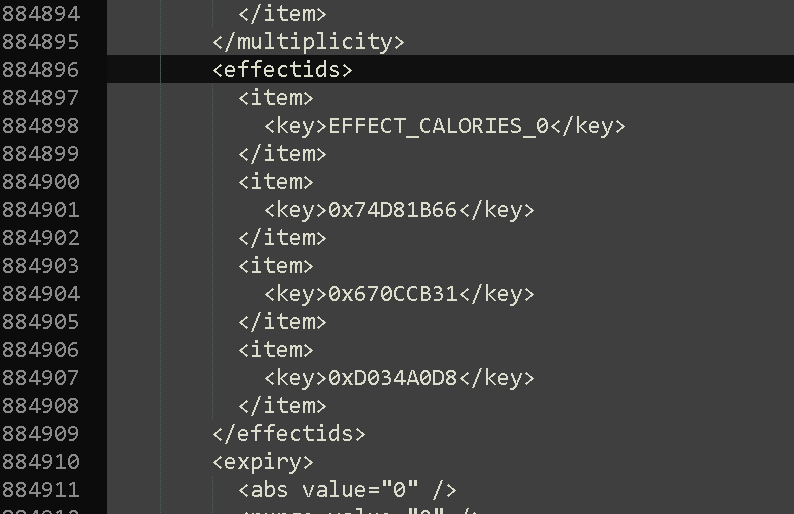Viewport: 794px width, 514px height.
Task: Click the closing item tag on line 884908
Action: point(282,406)
